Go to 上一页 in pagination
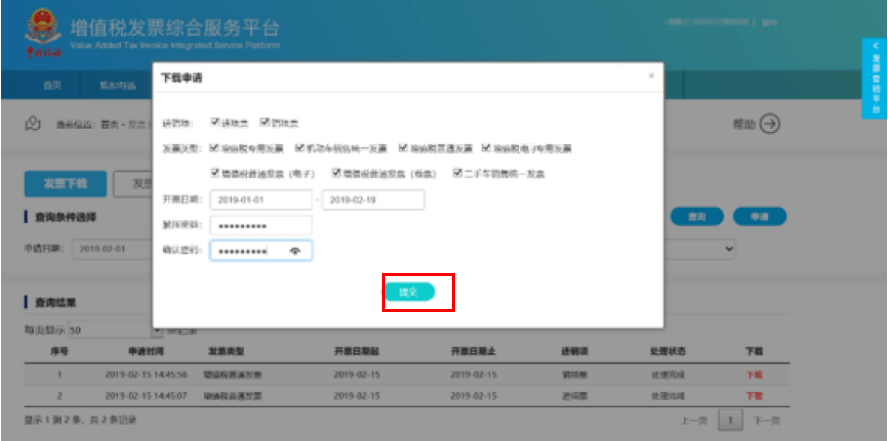This screenshot has width=888, height=441. pyautogui.click(x=694, y=420)
